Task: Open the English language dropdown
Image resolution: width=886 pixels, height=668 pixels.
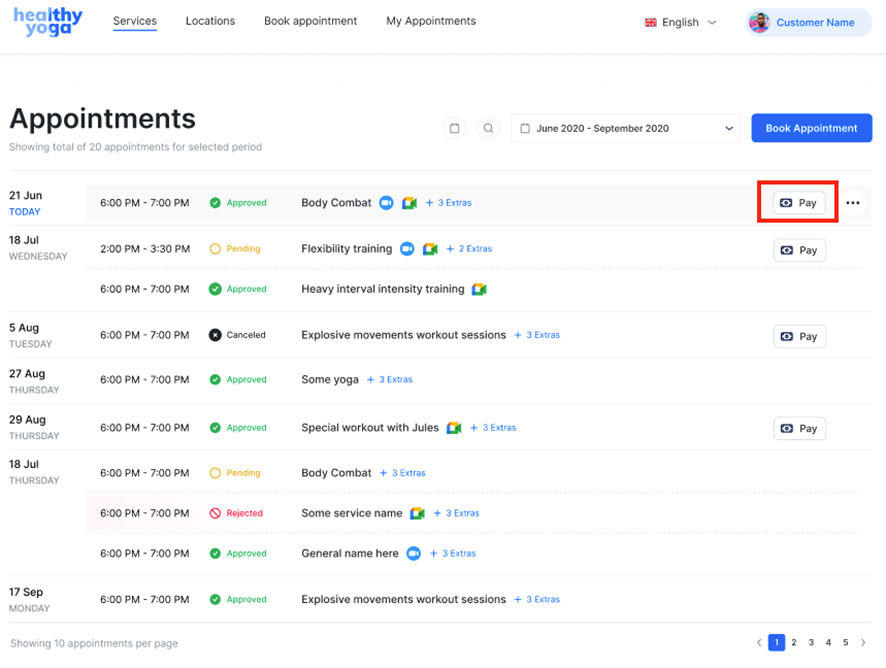Action: (681, 22)
